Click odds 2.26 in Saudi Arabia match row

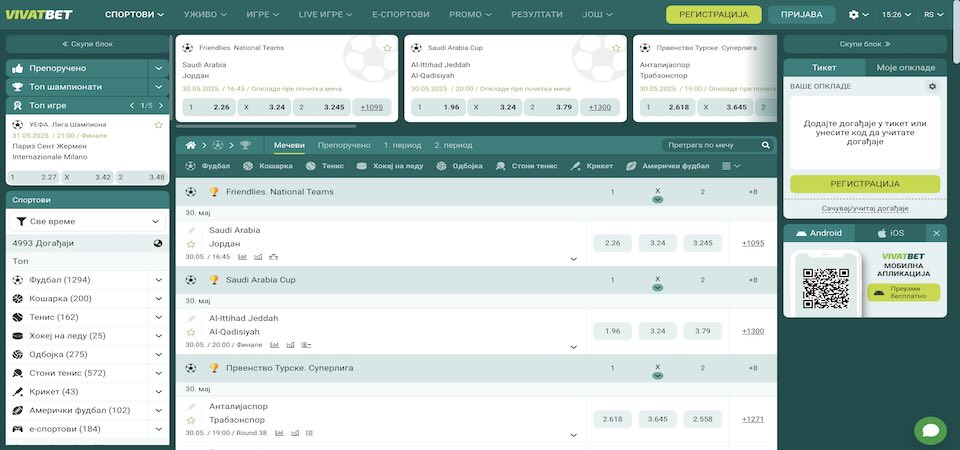[612, 243]
